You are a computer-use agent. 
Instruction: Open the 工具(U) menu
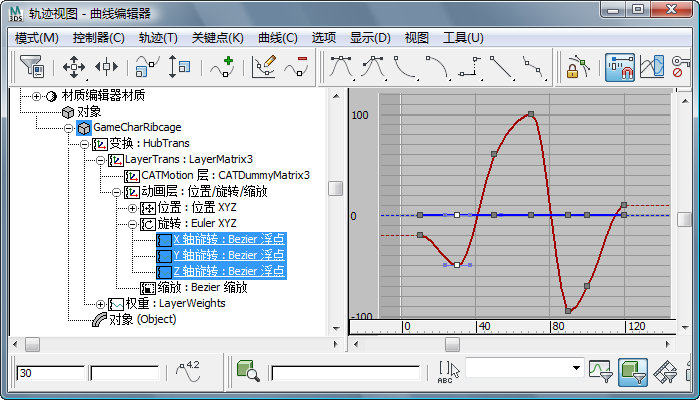point(463,38)
